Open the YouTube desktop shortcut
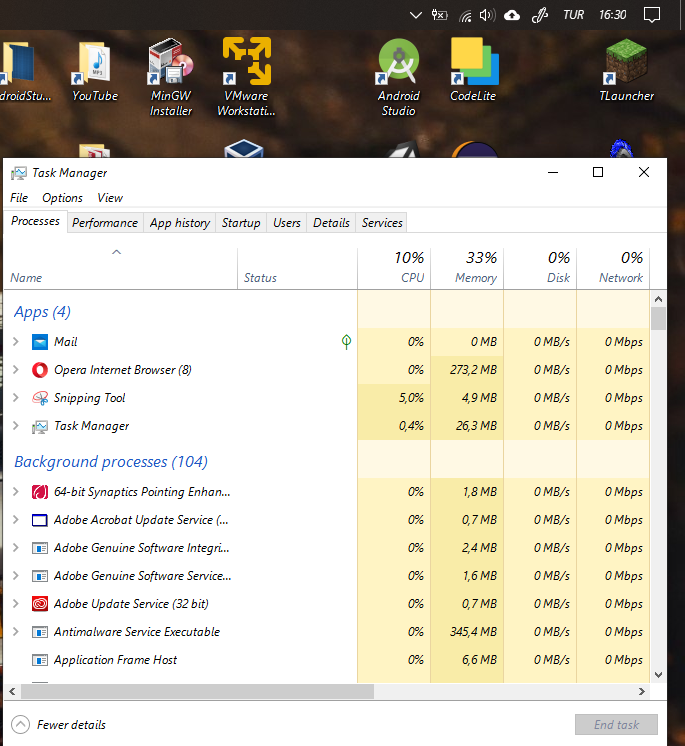Screen dimensions: 685x746 (x=95, y=71)
